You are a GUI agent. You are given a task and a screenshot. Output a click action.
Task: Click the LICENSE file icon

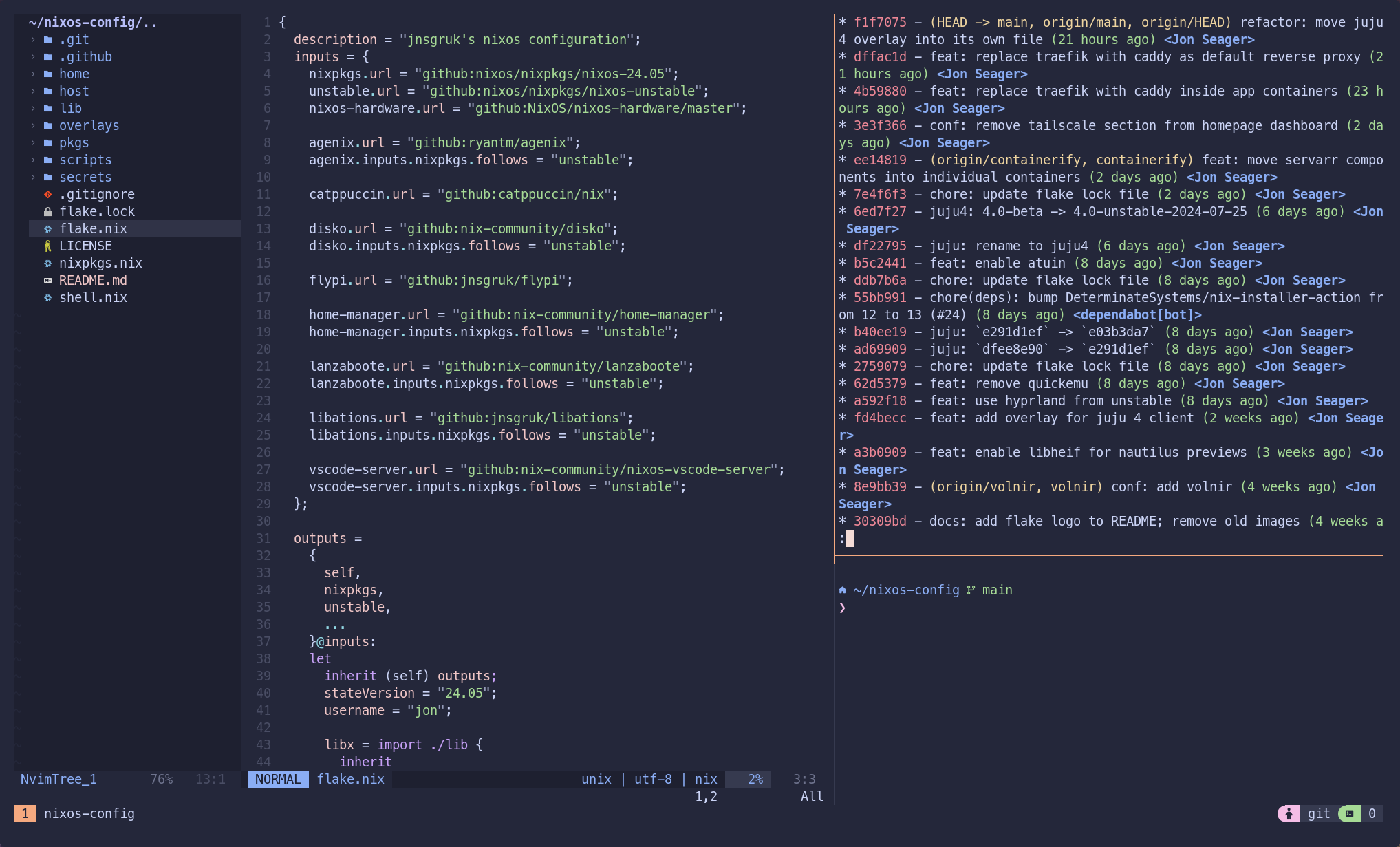tap(47, 246)
